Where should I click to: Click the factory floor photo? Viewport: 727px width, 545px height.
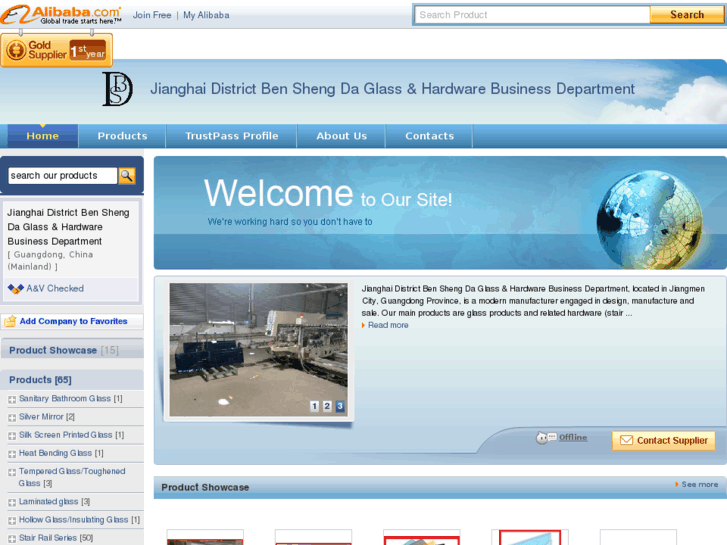point(258,350)
